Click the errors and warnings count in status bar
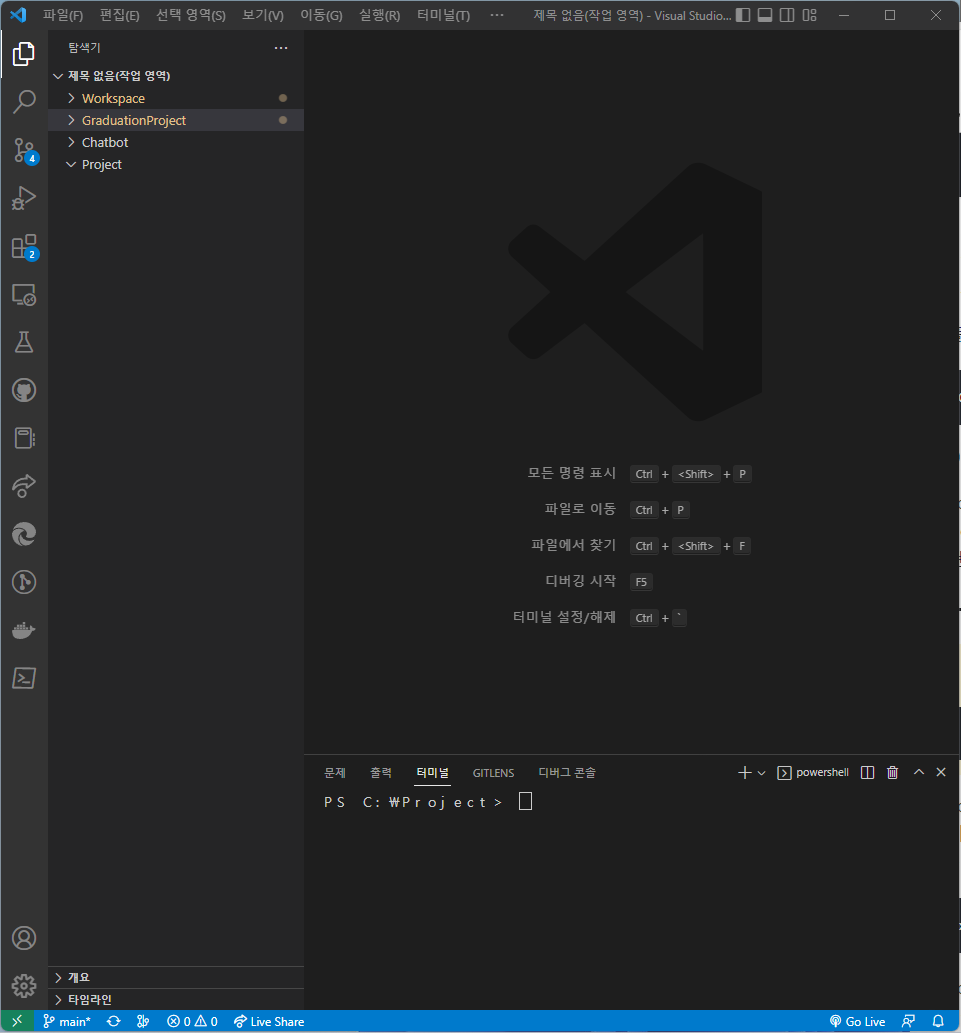 tap(192, 1021)
